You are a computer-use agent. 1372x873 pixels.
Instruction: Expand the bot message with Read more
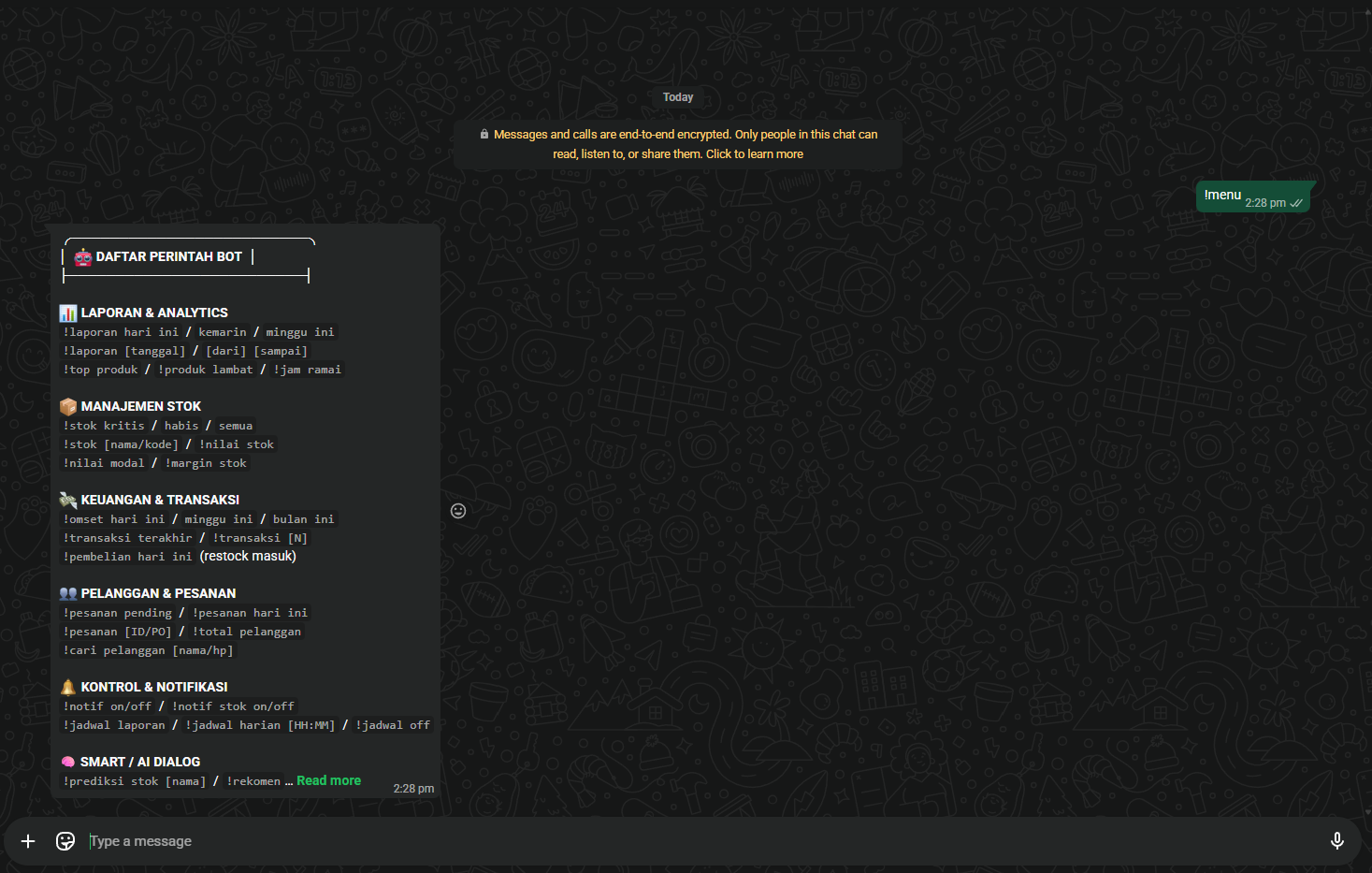[x=328, y=780]
